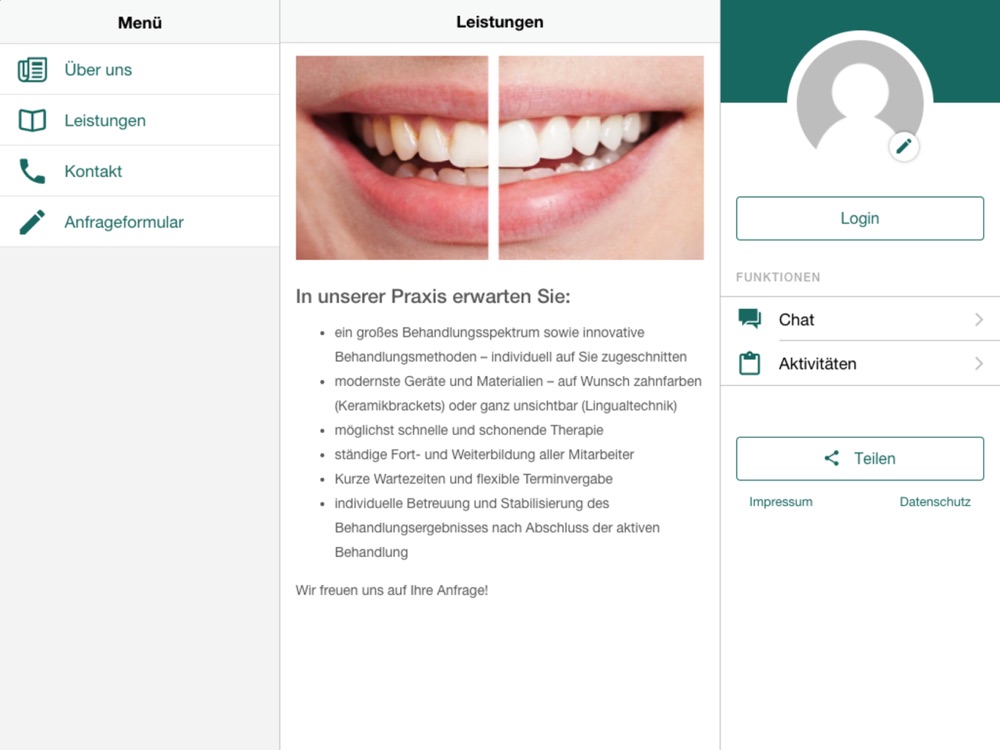The width and height of the screenshot is (1000, 750).
Task: Click the Chat speech bubbles icon
Action: pos(749,318)
